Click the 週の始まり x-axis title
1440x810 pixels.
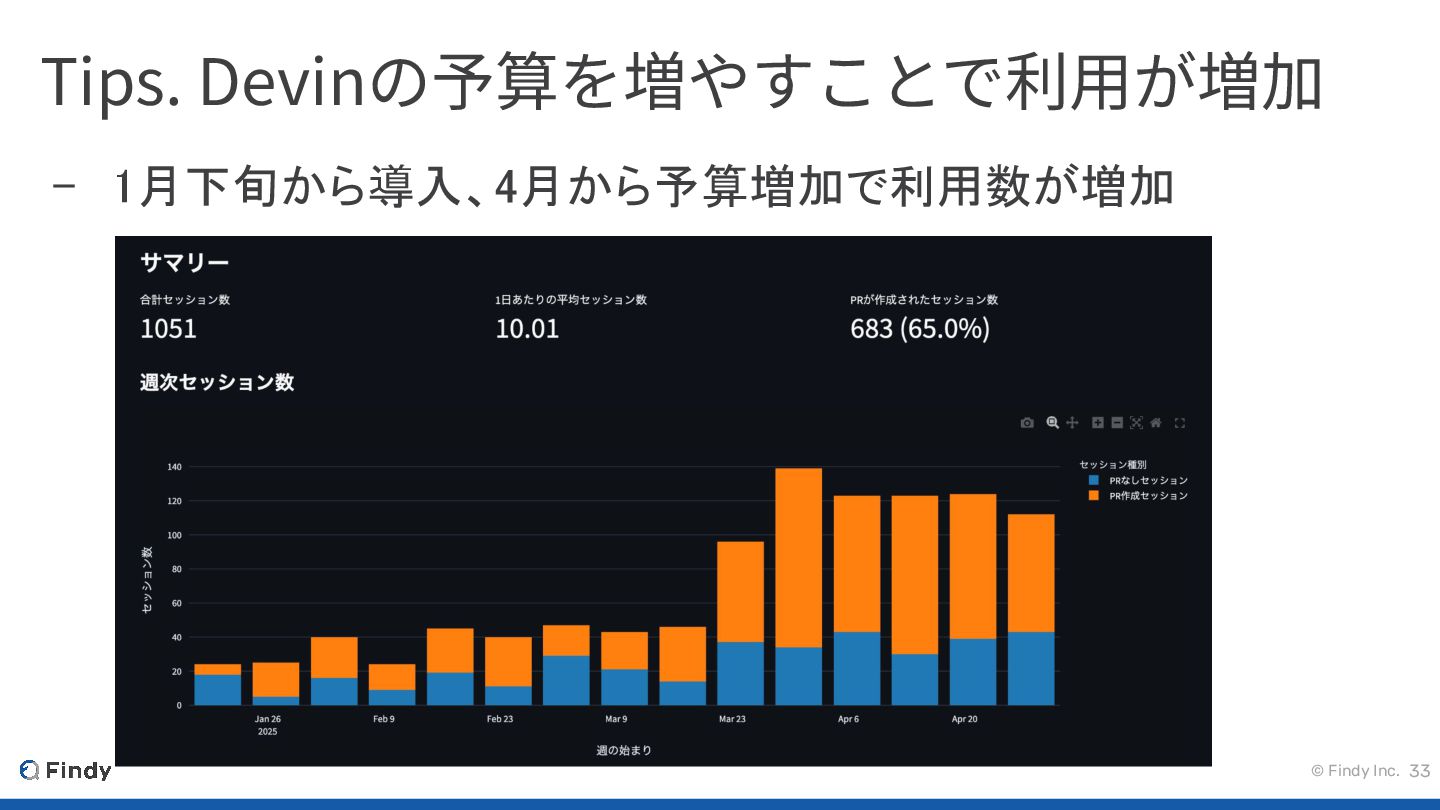pos(624,750)
